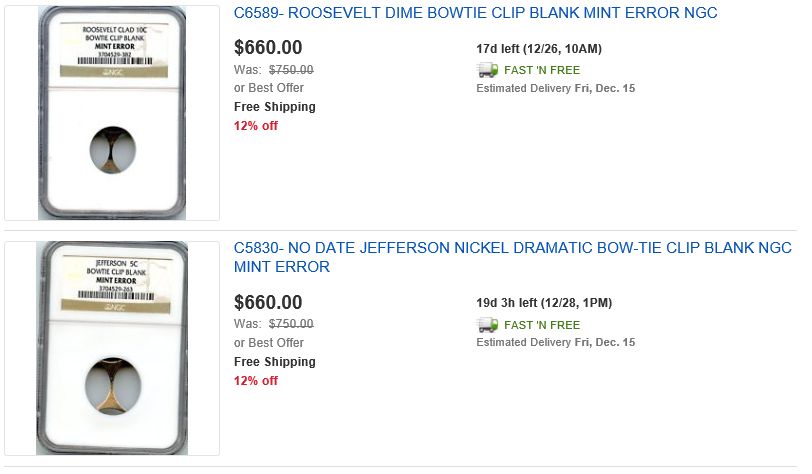Click the red '12% off' on Roosevelt dime listing
The image size is (812, 474).
tap(256, 126)
